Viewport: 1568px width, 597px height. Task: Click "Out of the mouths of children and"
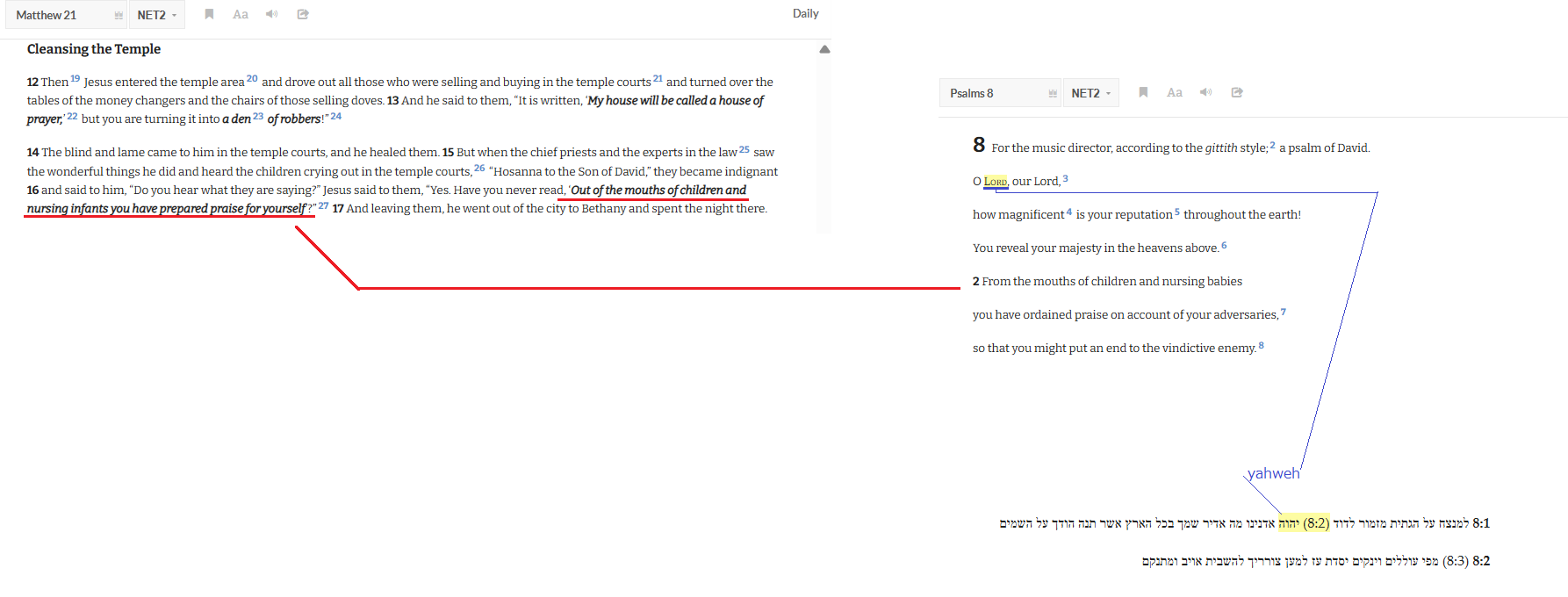(x=658, y=191)
